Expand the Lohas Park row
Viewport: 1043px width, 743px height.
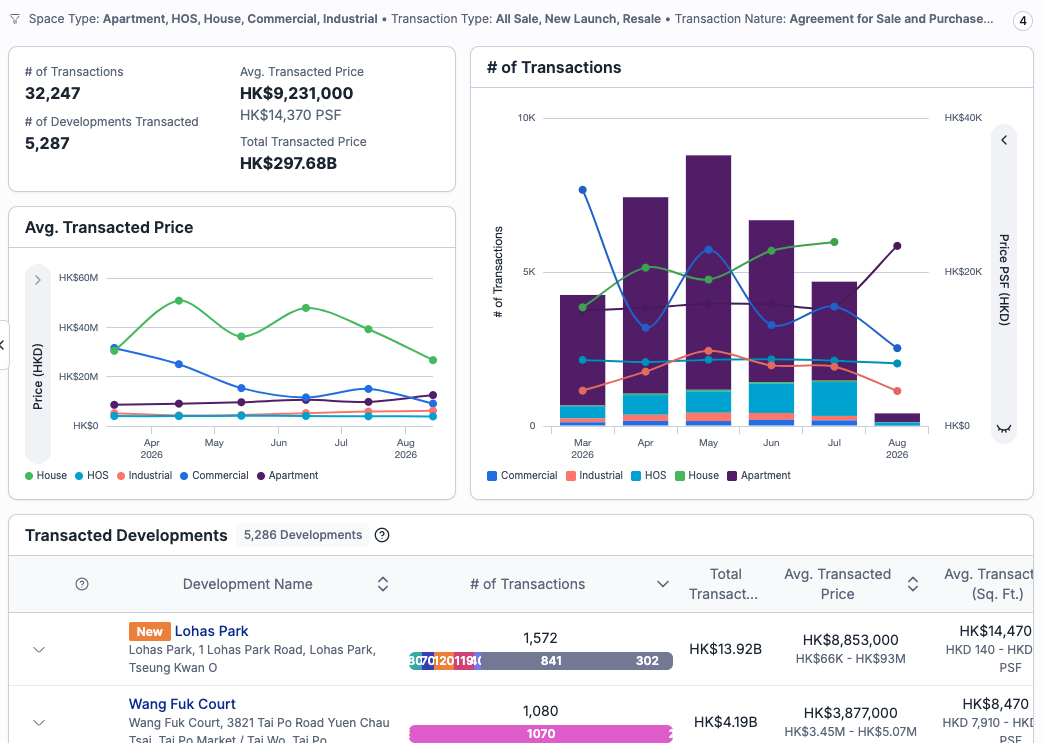(x=39, y=649)
